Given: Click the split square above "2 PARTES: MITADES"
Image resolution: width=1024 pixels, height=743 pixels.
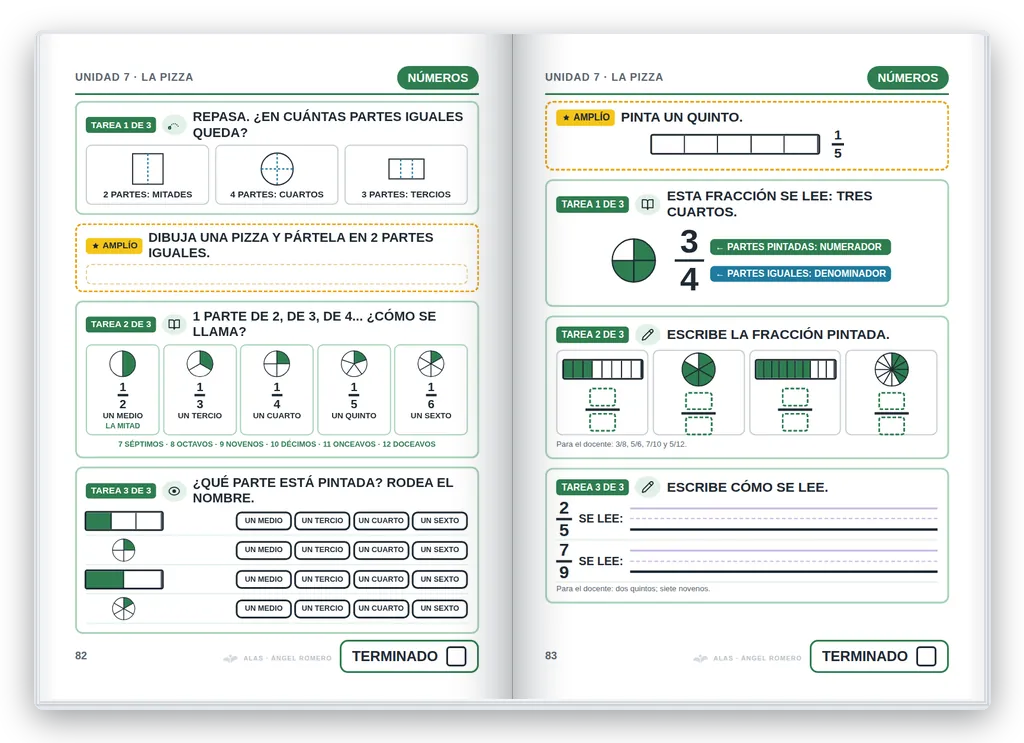Looking at the screenshot, I should pyautogui.click(x=148, y=169).
